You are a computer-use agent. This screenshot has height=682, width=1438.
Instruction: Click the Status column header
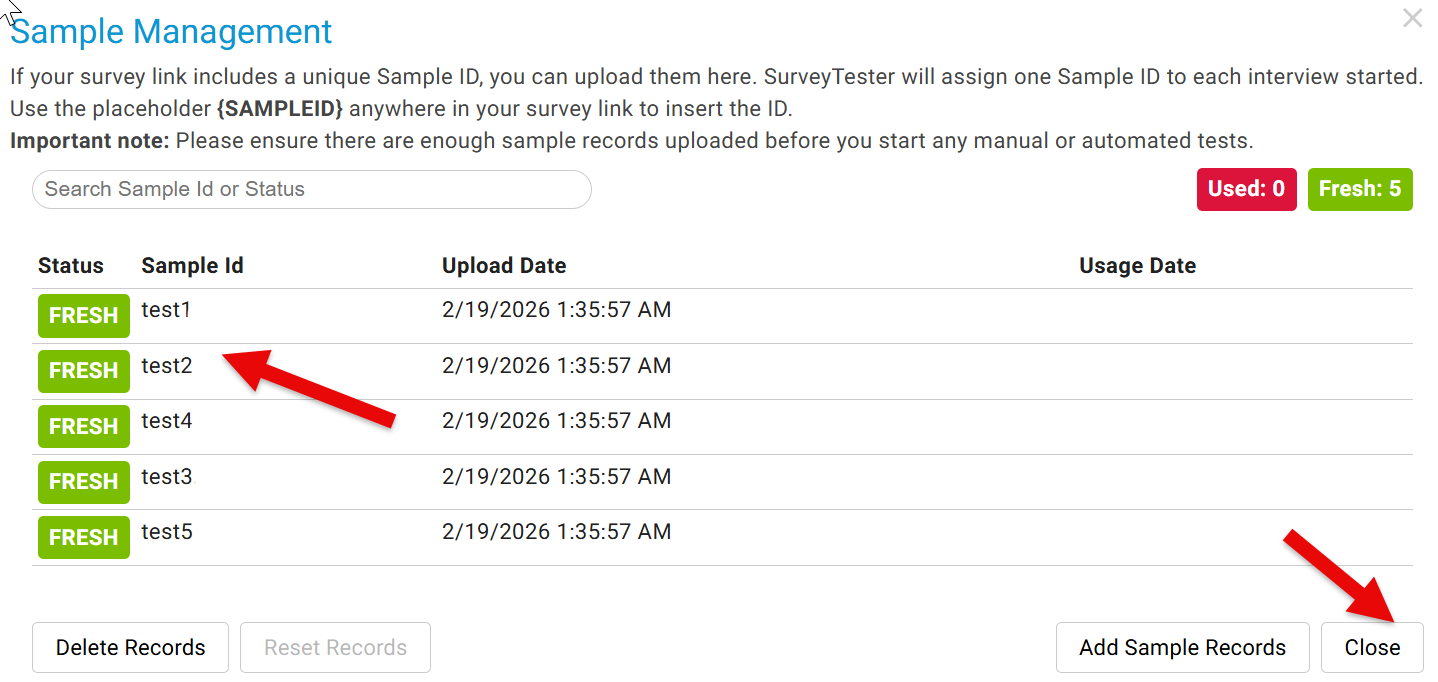click(71, 266)
